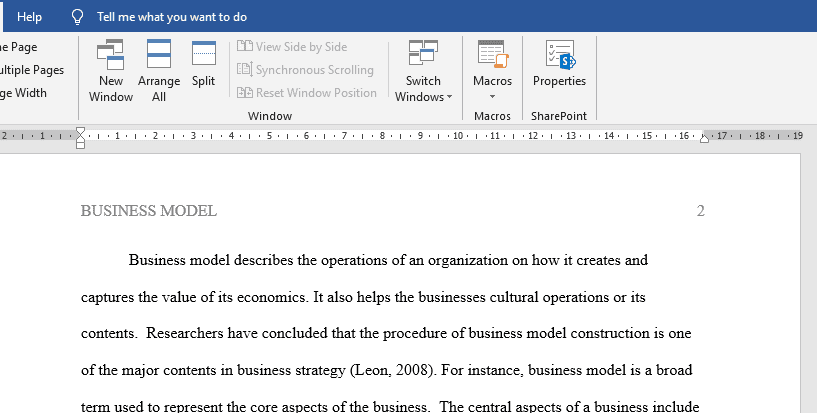Choose the One Page zoom option

19,47
